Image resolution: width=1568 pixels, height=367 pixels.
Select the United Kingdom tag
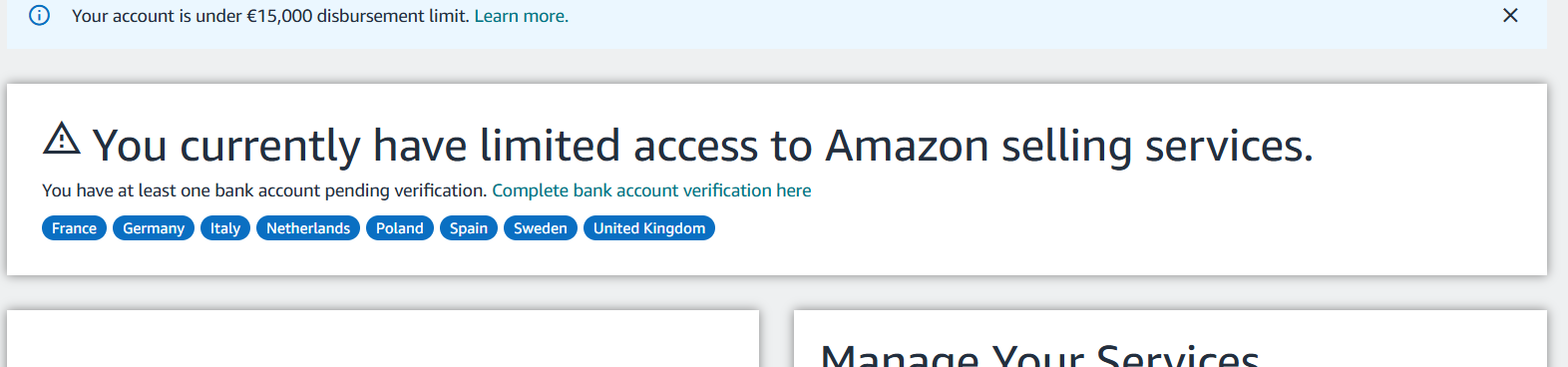[x=649, y=228]
